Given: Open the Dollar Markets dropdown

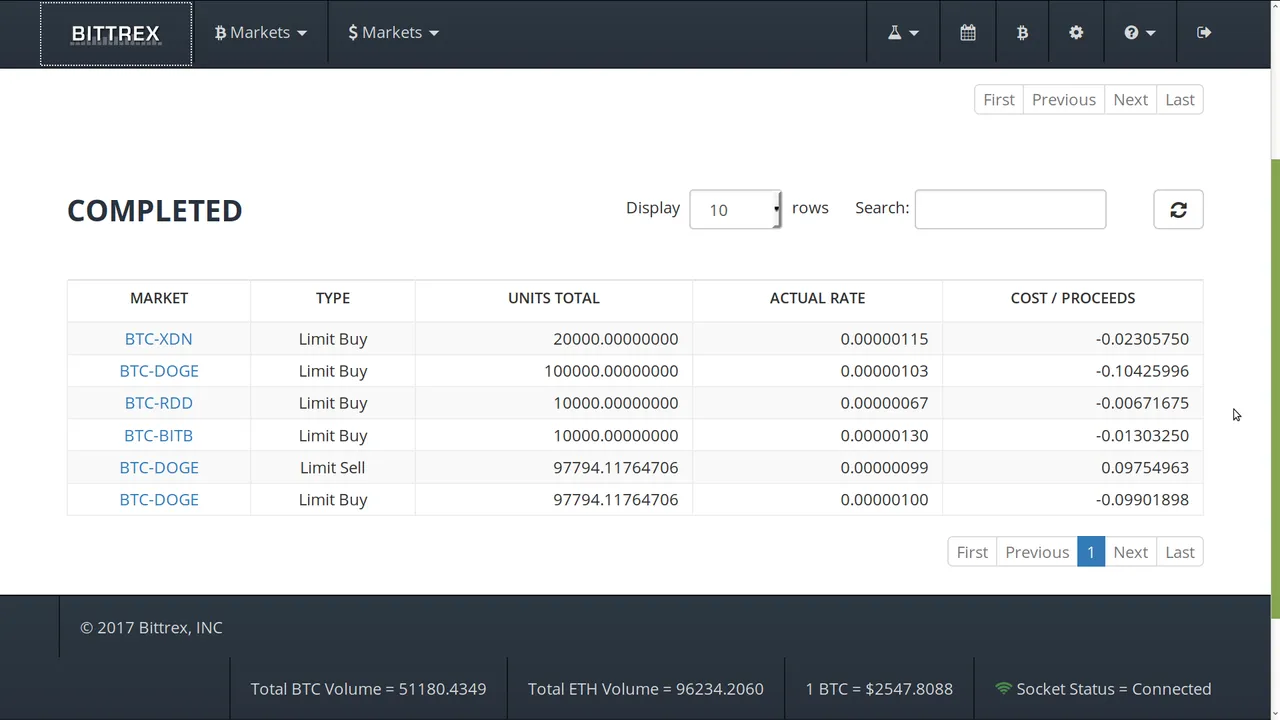Looking at the screenshot, I should 393,33.
